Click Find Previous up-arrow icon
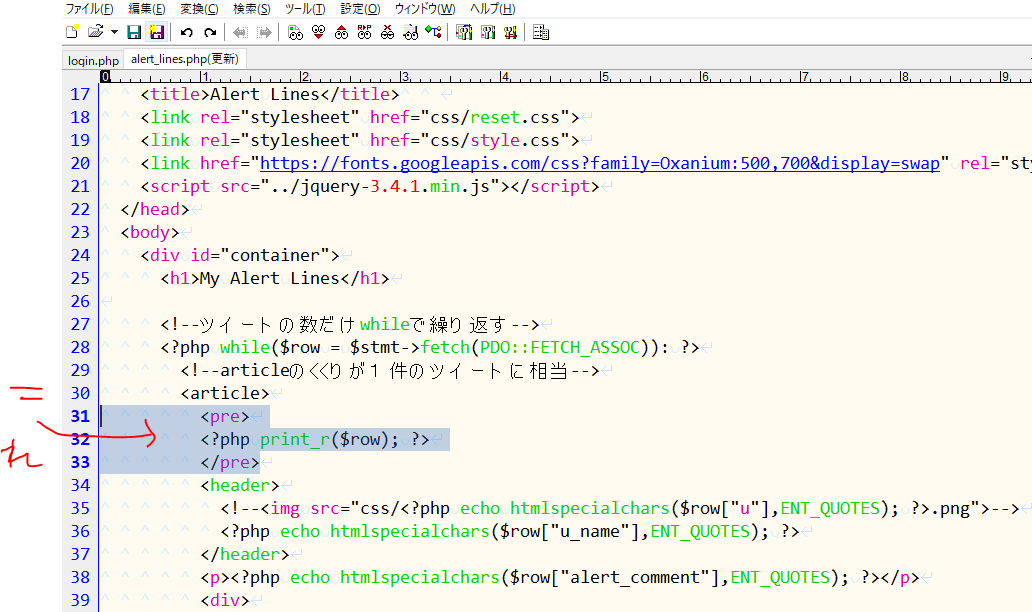 [342, 32]
